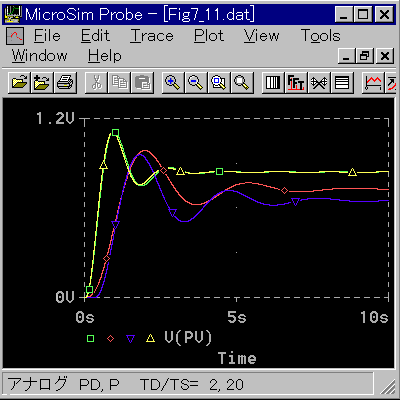Image resolution: width=400 pixels, height=400 pixels.
Task: Close the inner document window
Action: tap(385, 56)
